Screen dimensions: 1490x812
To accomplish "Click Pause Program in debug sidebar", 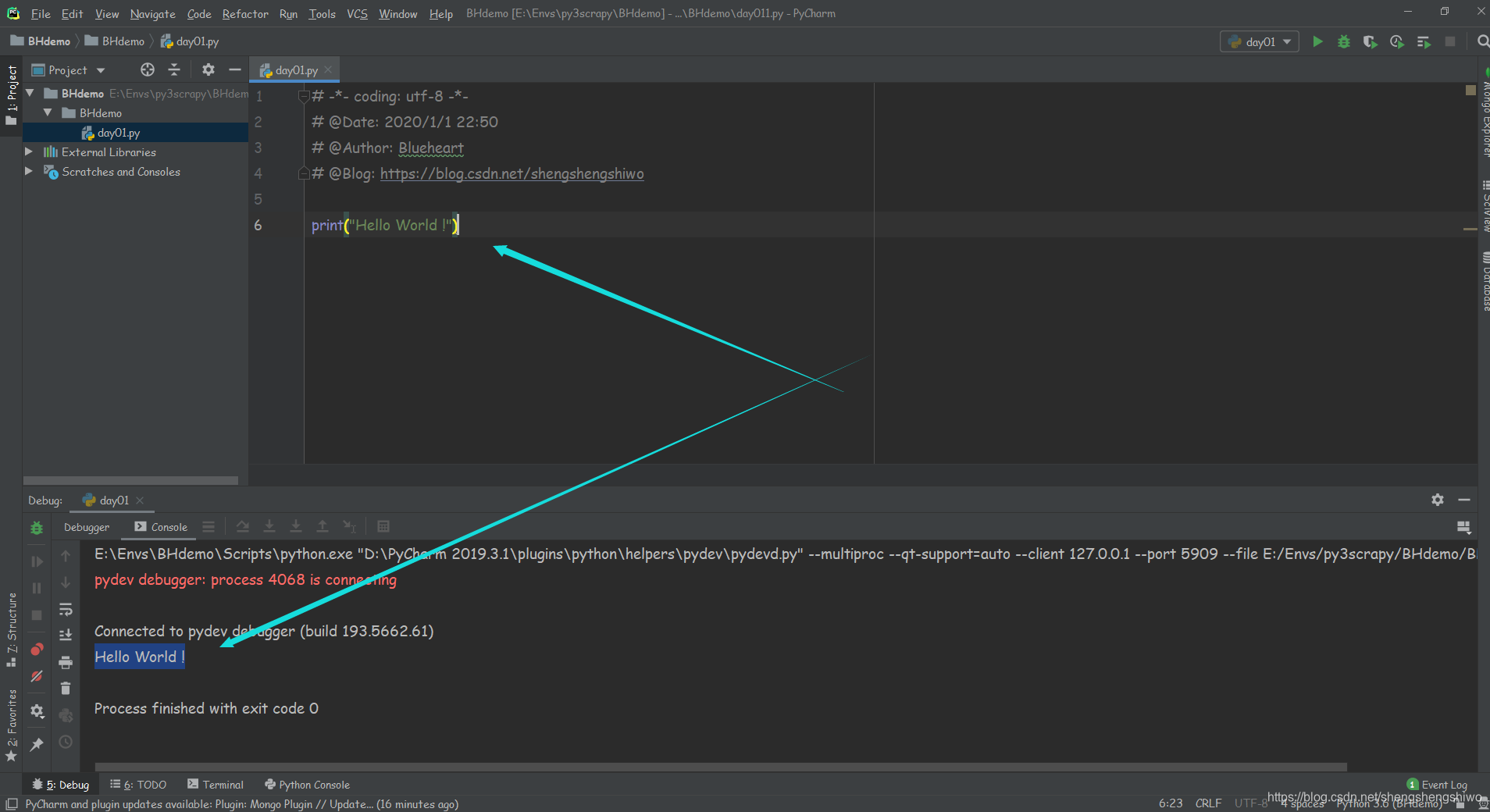I will pyautogui.click(x=37, y=588).
